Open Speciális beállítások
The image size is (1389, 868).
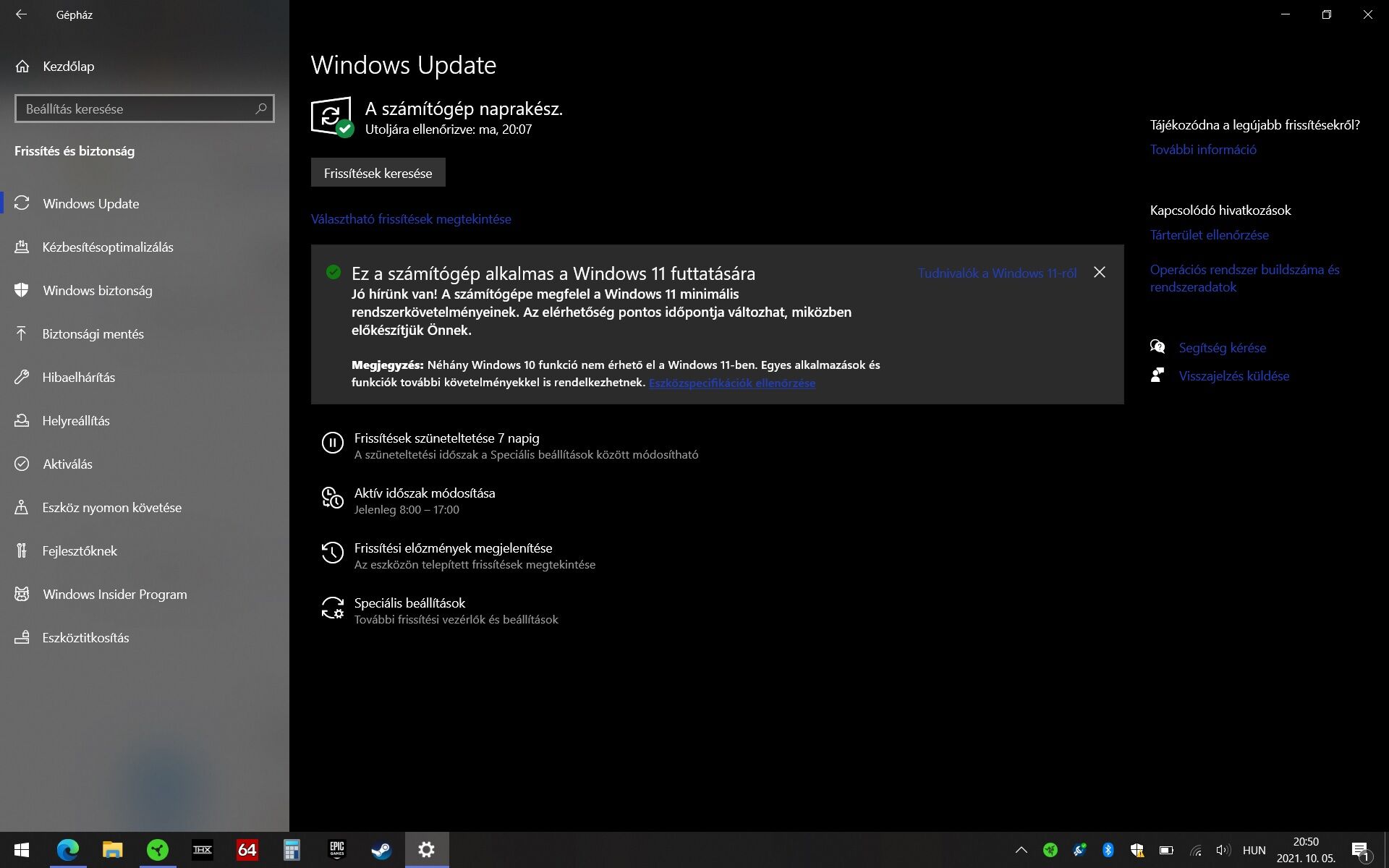(409, 603)
